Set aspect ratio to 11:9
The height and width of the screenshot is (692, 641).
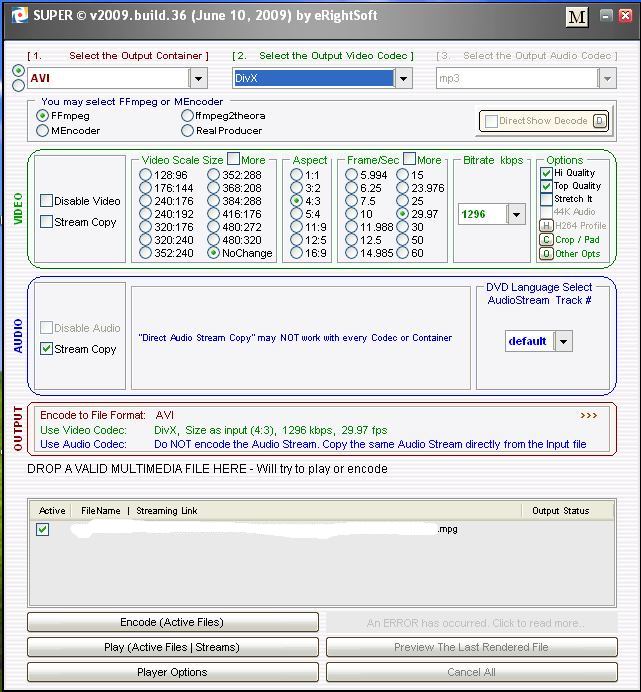(x=296, y=227)
